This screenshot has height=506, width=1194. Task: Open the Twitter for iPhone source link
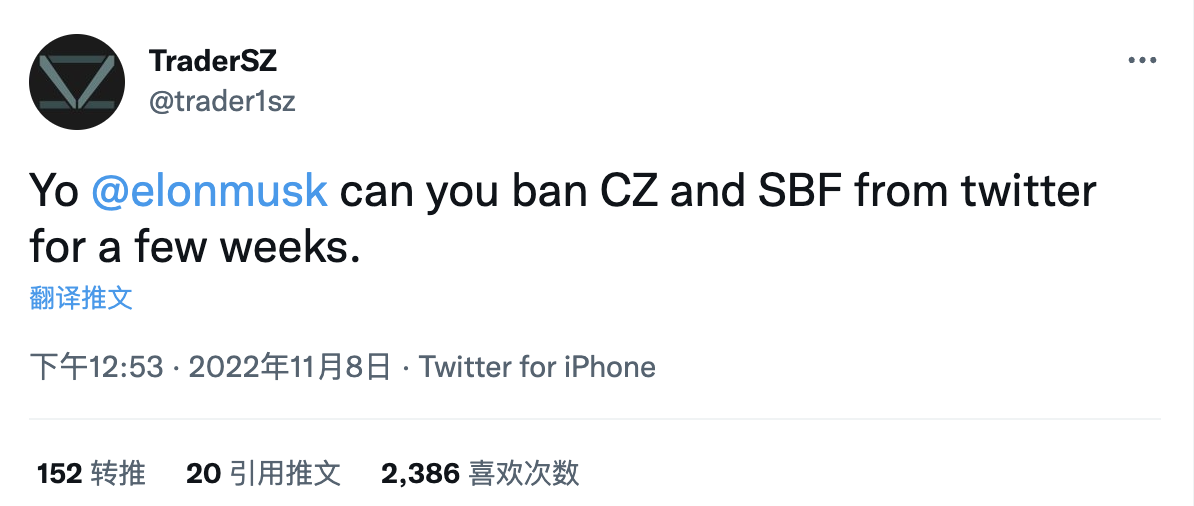[537, 367]
